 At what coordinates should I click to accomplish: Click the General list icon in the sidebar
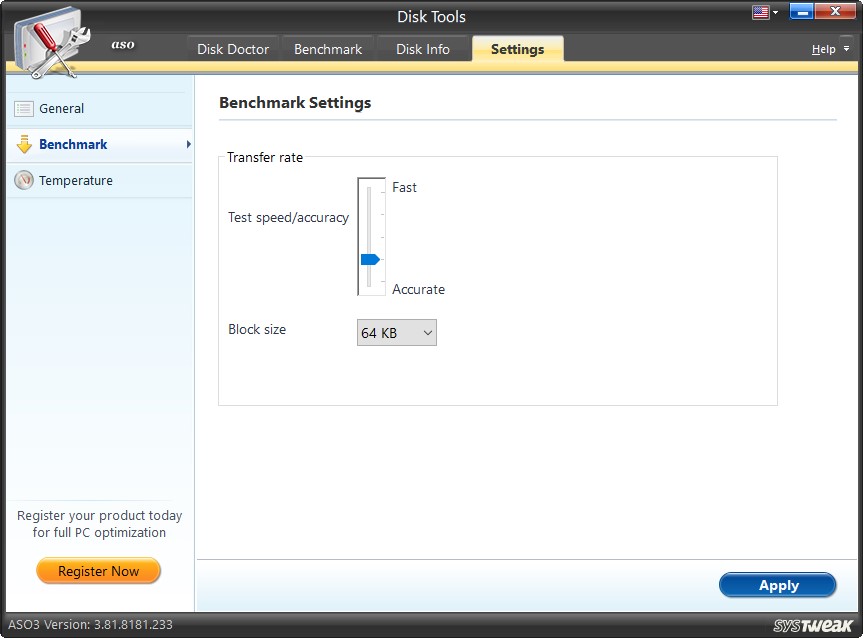pos(24,108)
